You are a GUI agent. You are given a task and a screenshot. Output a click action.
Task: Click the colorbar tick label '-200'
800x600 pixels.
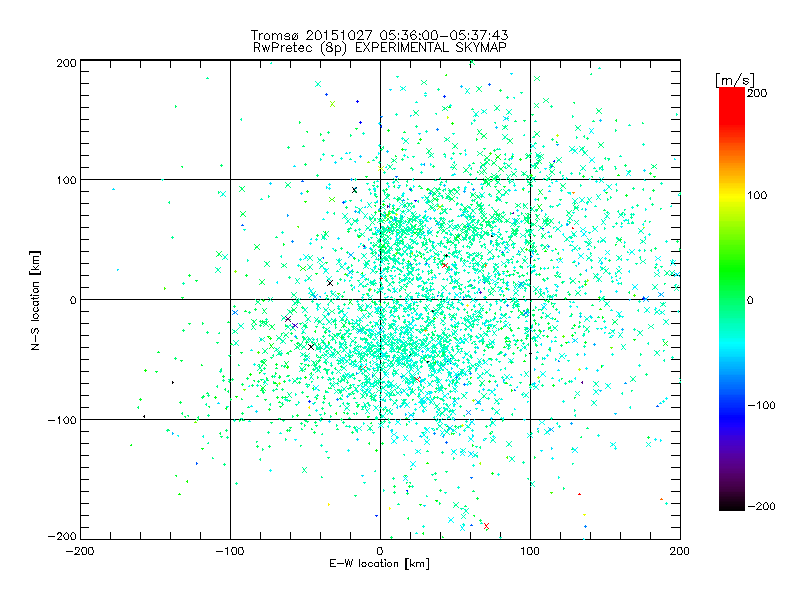coord(761,506)
